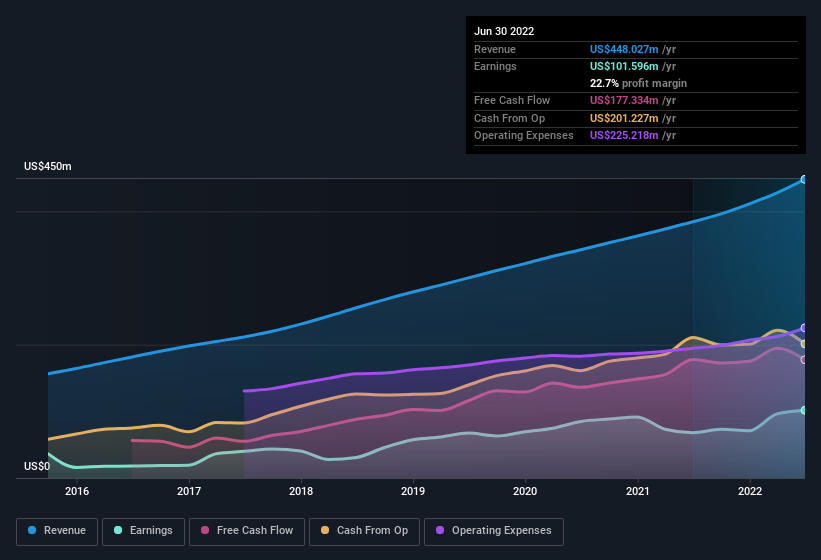Image resolution: width=821 pixels, height=560 pixels.
Task: Toggle the Operating Expenses legend button
Action: pyautogui.click(x=494, y=531)
